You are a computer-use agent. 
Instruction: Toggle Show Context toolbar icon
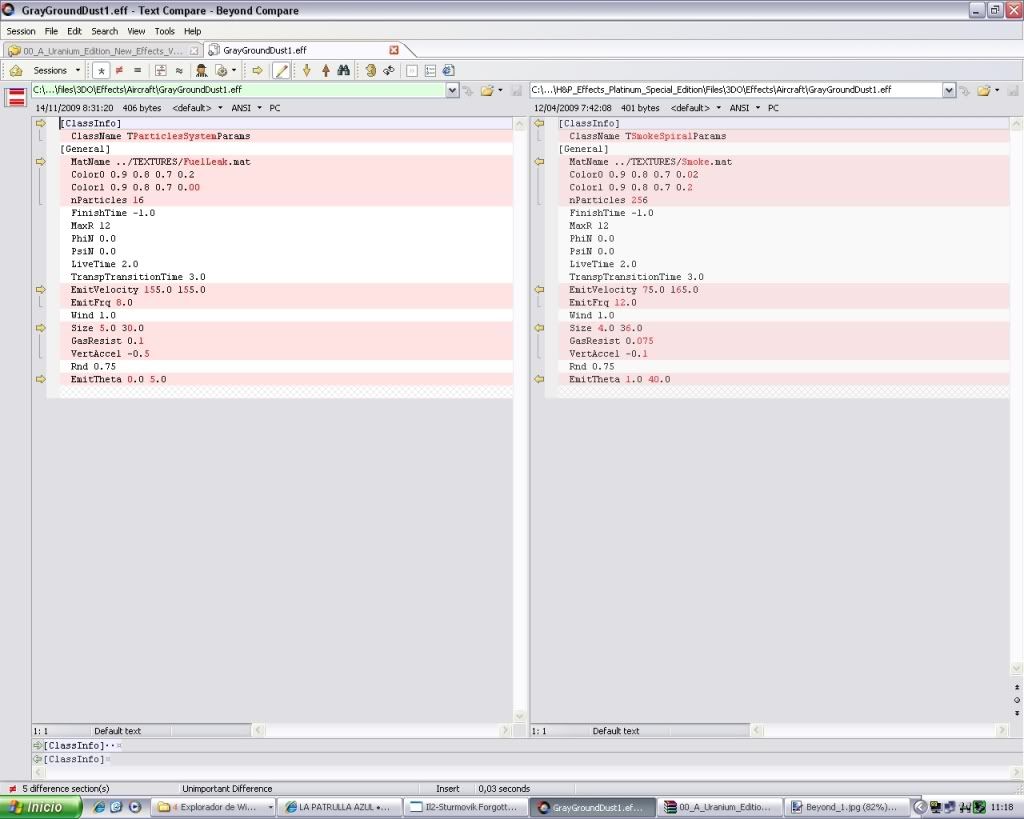point(161,71)
